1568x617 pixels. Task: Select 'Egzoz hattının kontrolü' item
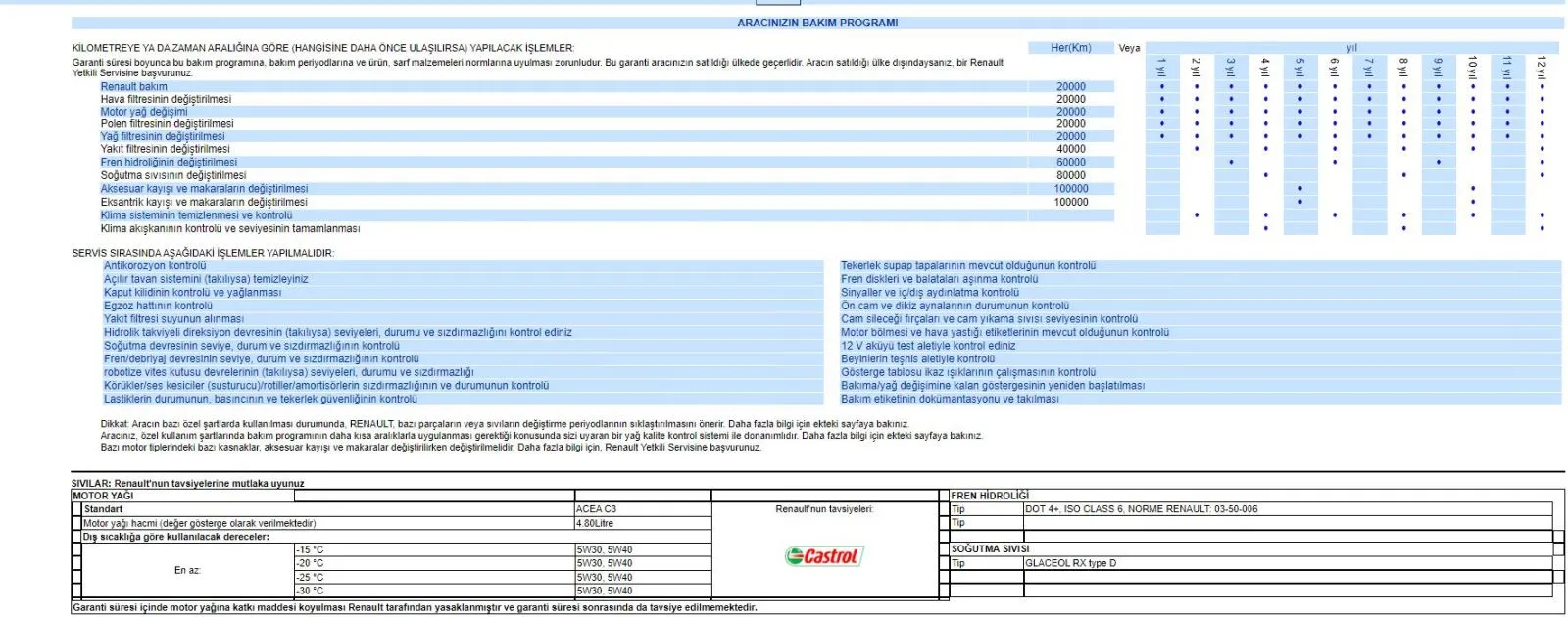pos(158,306)
